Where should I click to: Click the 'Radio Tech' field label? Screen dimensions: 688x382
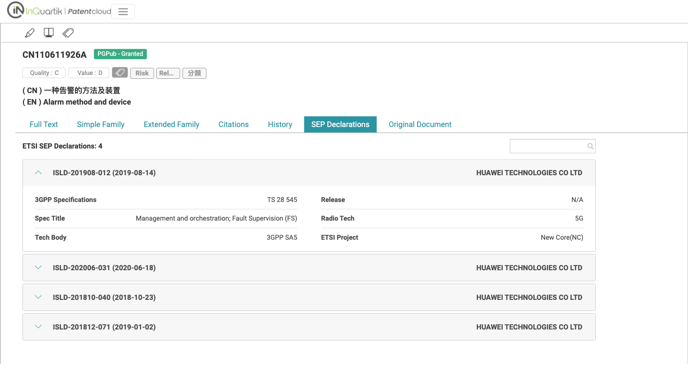[337, 218]
